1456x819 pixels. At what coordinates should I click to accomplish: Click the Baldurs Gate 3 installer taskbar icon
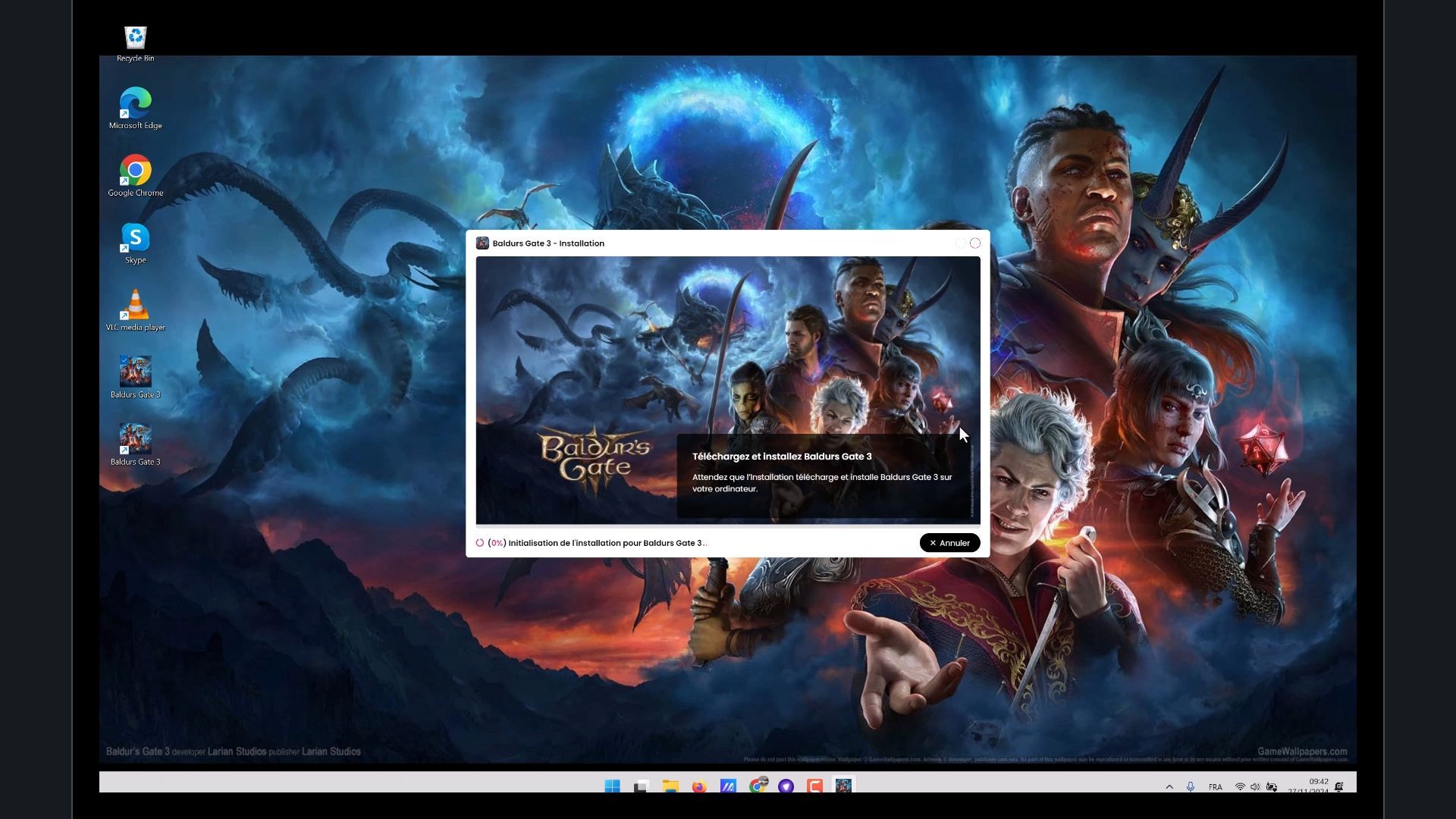coord(843,786)
